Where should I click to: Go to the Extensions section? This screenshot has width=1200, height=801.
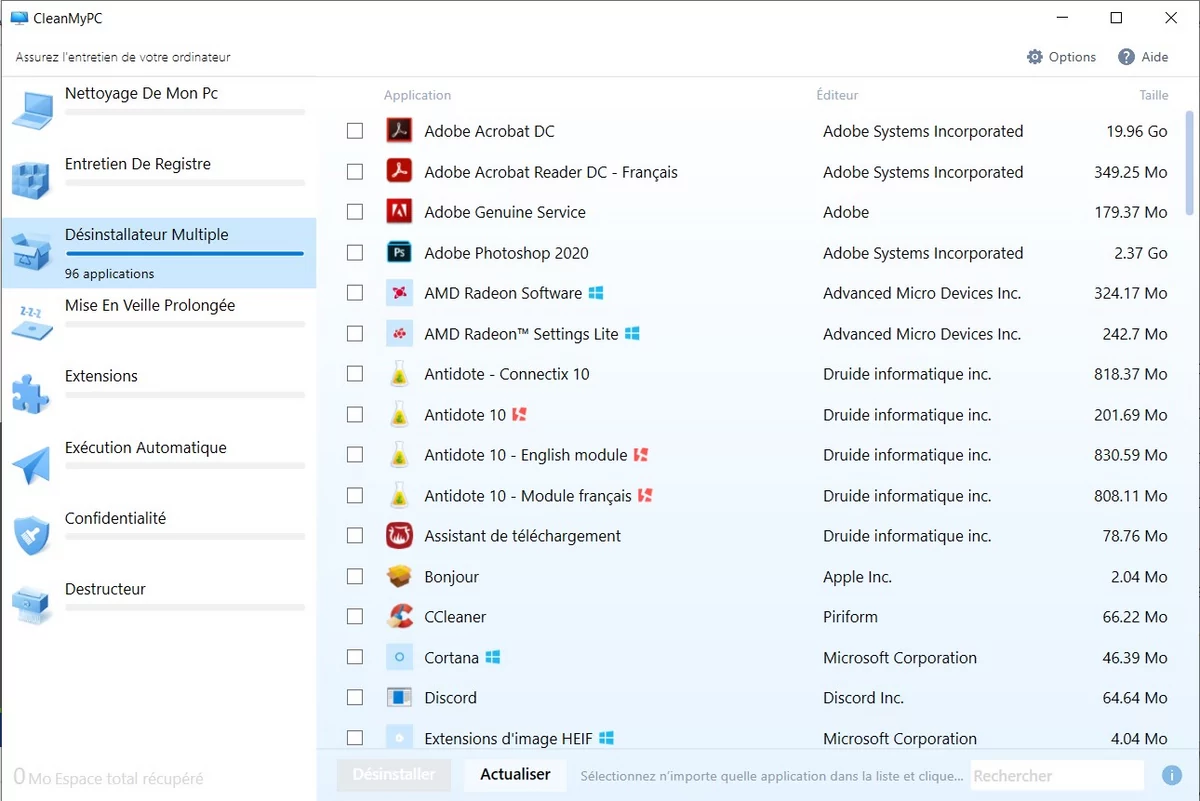click(x=159, y=394)
